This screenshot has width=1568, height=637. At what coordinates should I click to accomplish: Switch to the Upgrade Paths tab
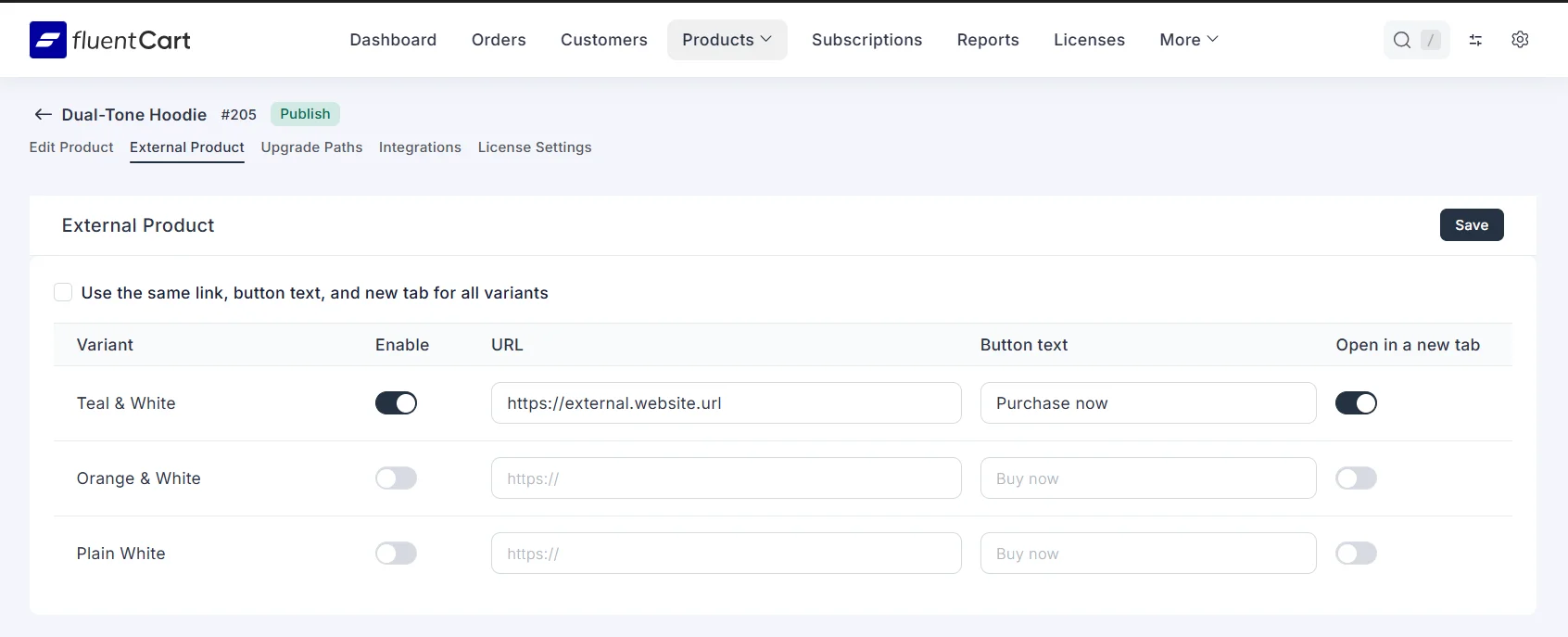311,147
